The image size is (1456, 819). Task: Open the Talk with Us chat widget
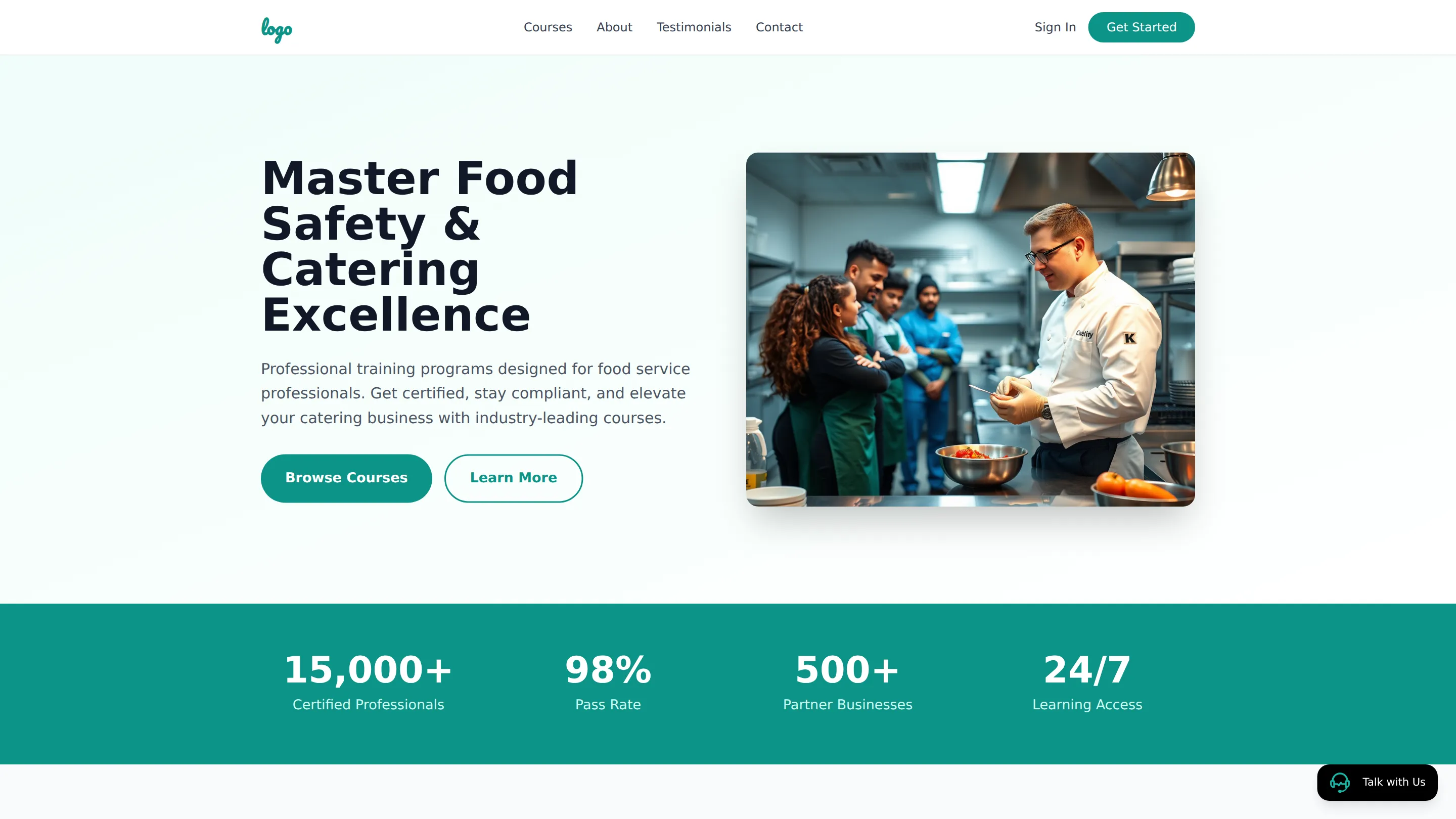click(x=1377, y=782)
